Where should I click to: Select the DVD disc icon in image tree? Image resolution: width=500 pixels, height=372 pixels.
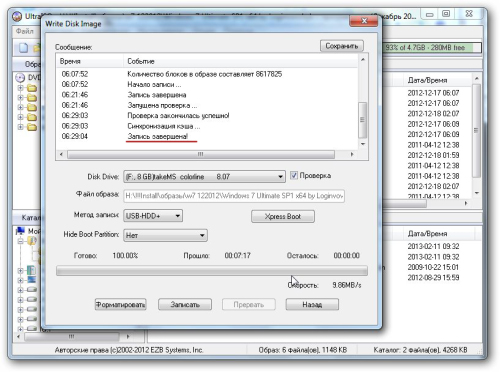(x=20, y=78)
